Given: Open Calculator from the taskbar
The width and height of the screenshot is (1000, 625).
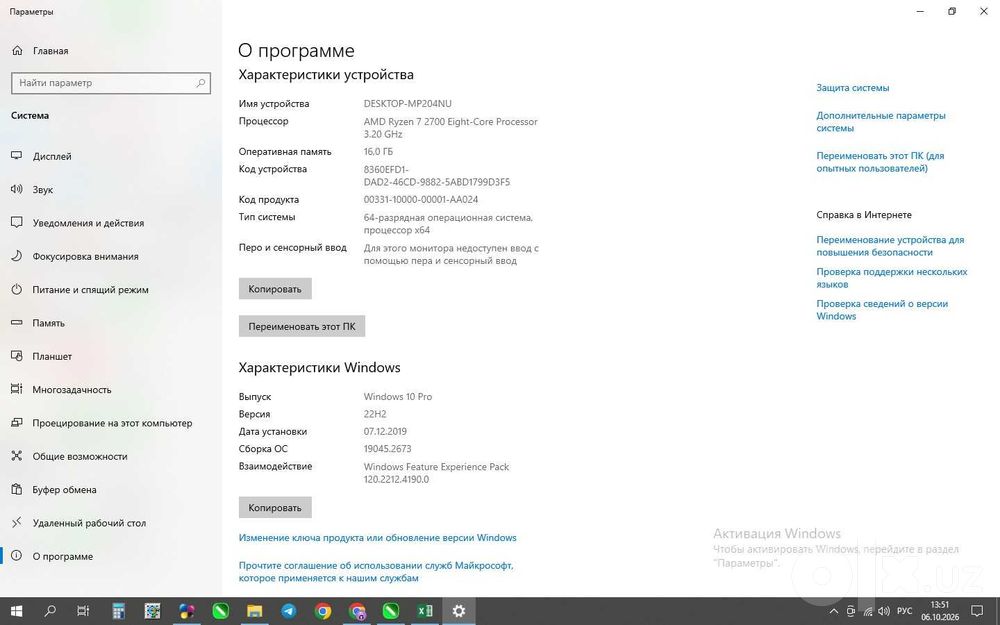Looking at the screenshot, I should point(119,611).
